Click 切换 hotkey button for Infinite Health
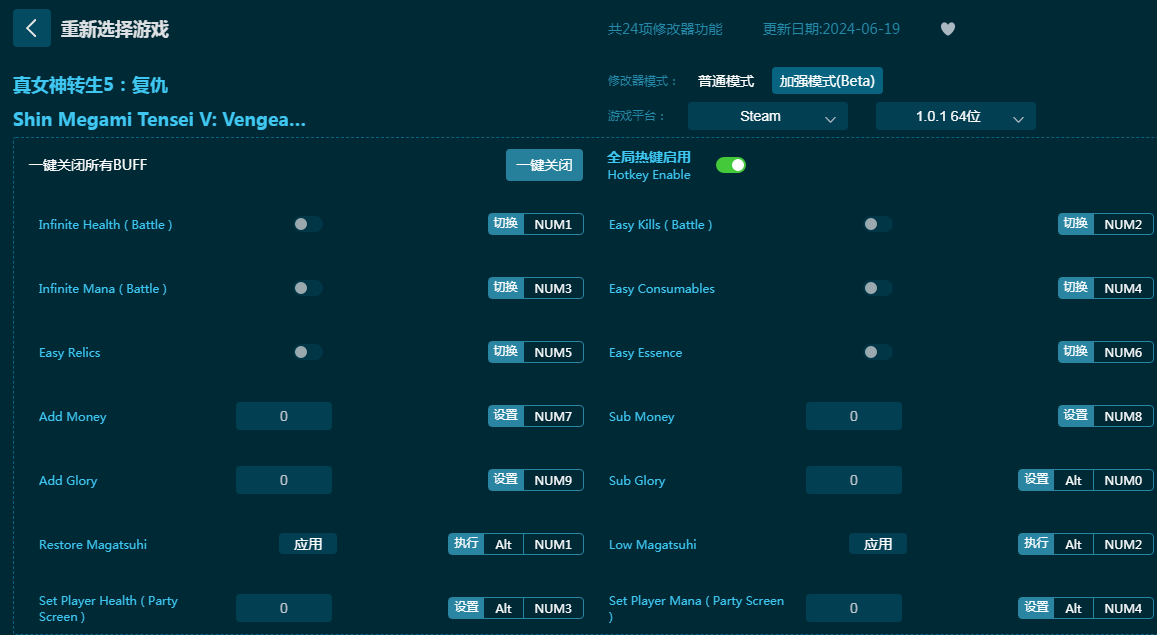This screenshot has height=635, width=1157. point(505,224)
